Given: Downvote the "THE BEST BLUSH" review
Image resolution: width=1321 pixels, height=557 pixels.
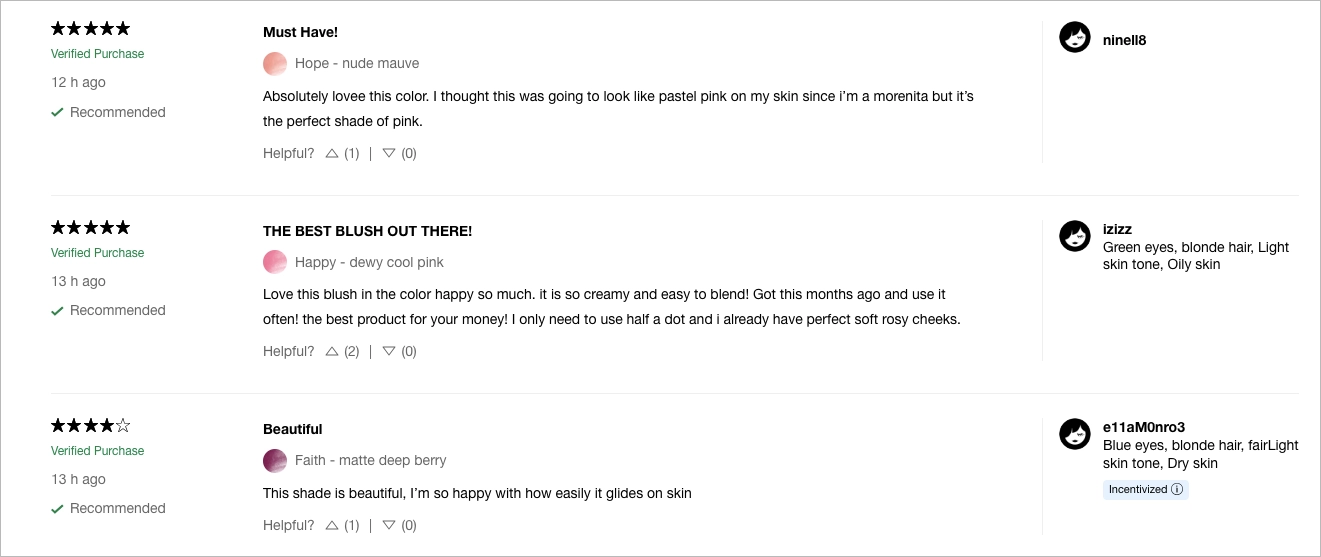Looking at the screenshot, I should (x=390, y=352).
